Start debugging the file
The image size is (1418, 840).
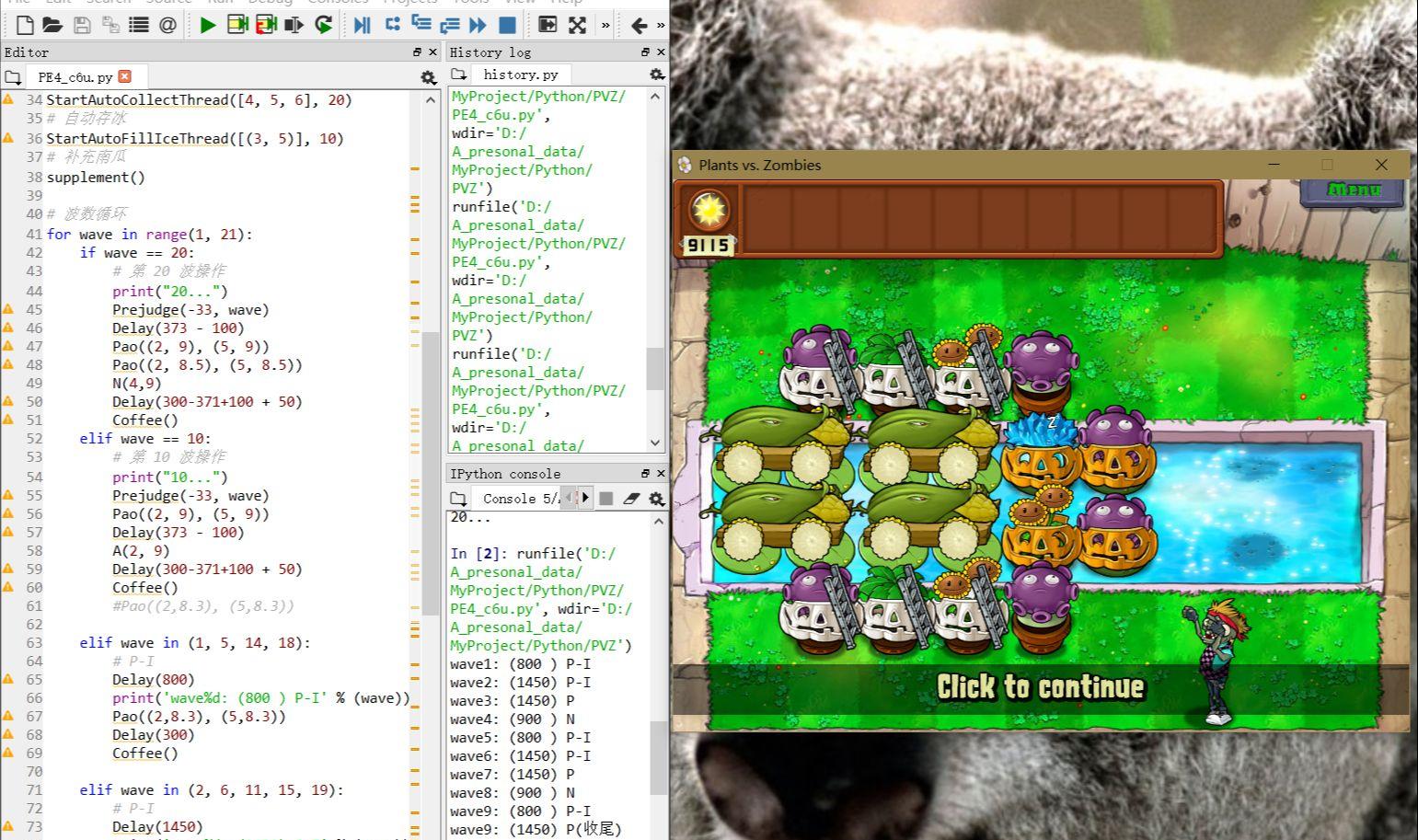(x=363, y=25)
